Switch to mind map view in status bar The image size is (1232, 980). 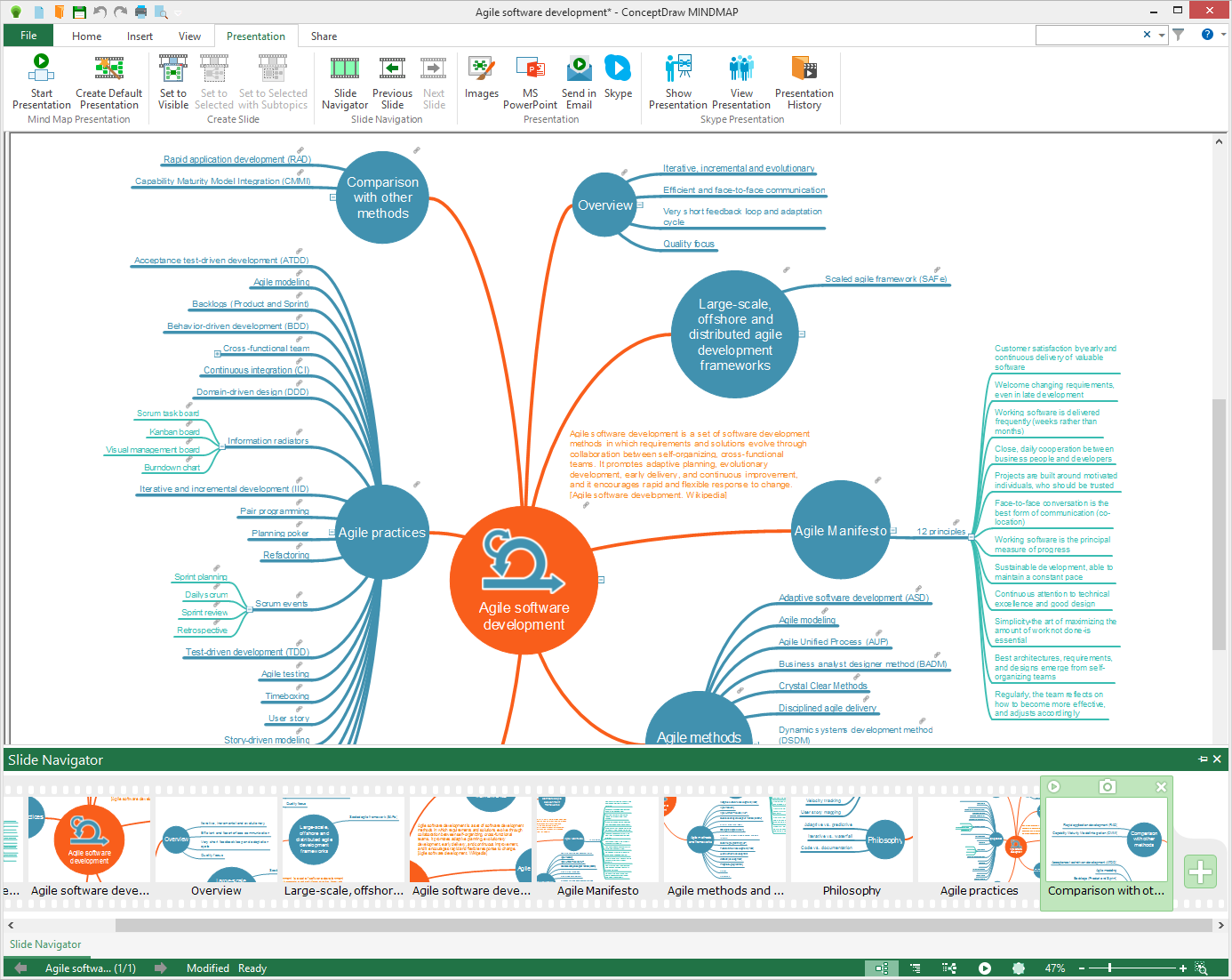tap(882, 968)
